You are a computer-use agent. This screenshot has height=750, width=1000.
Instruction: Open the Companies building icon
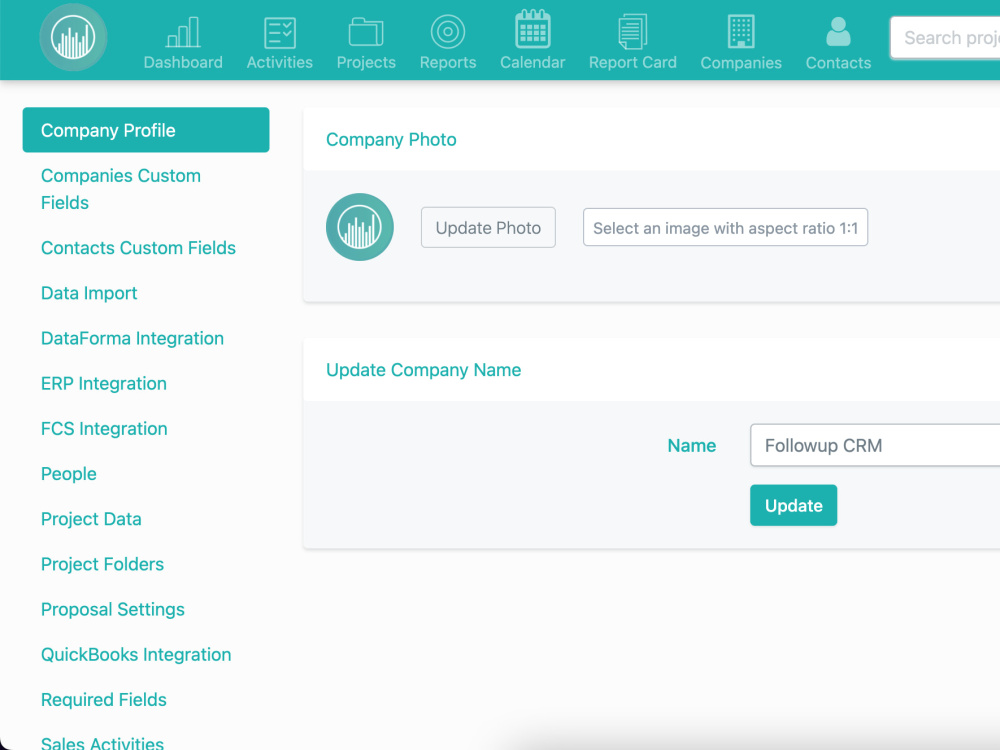pyautogui.click(x=741, y=32)
